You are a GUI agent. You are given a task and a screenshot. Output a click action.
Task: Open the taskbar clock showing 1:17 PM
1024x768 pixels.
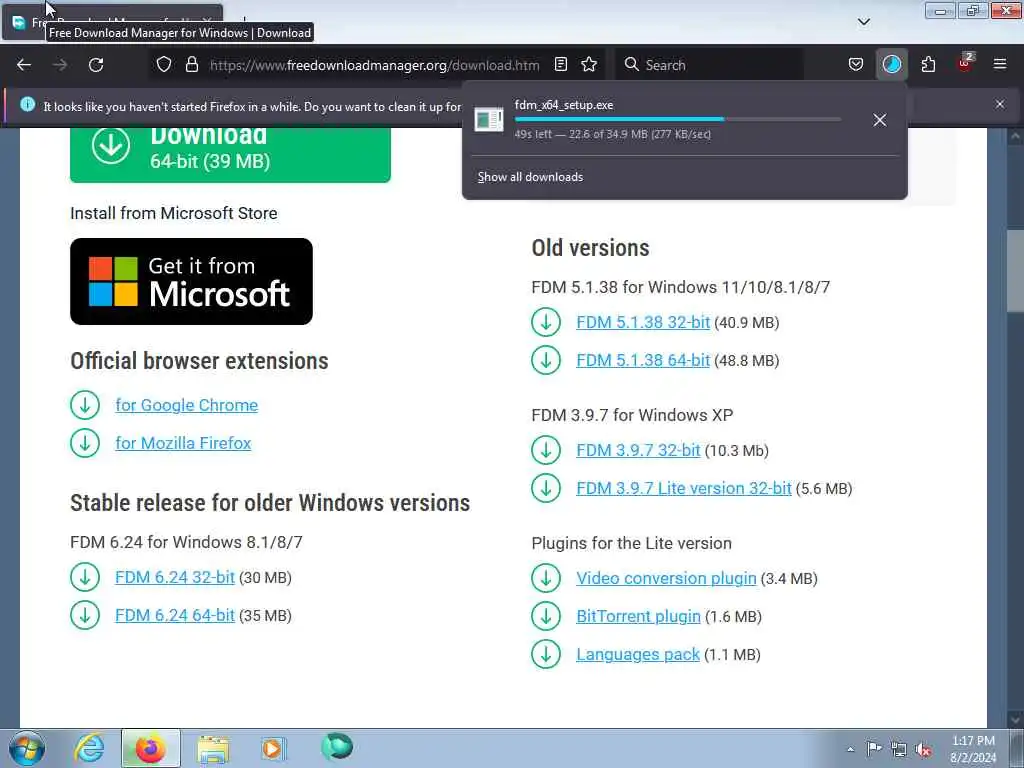(x=973, y=749)
